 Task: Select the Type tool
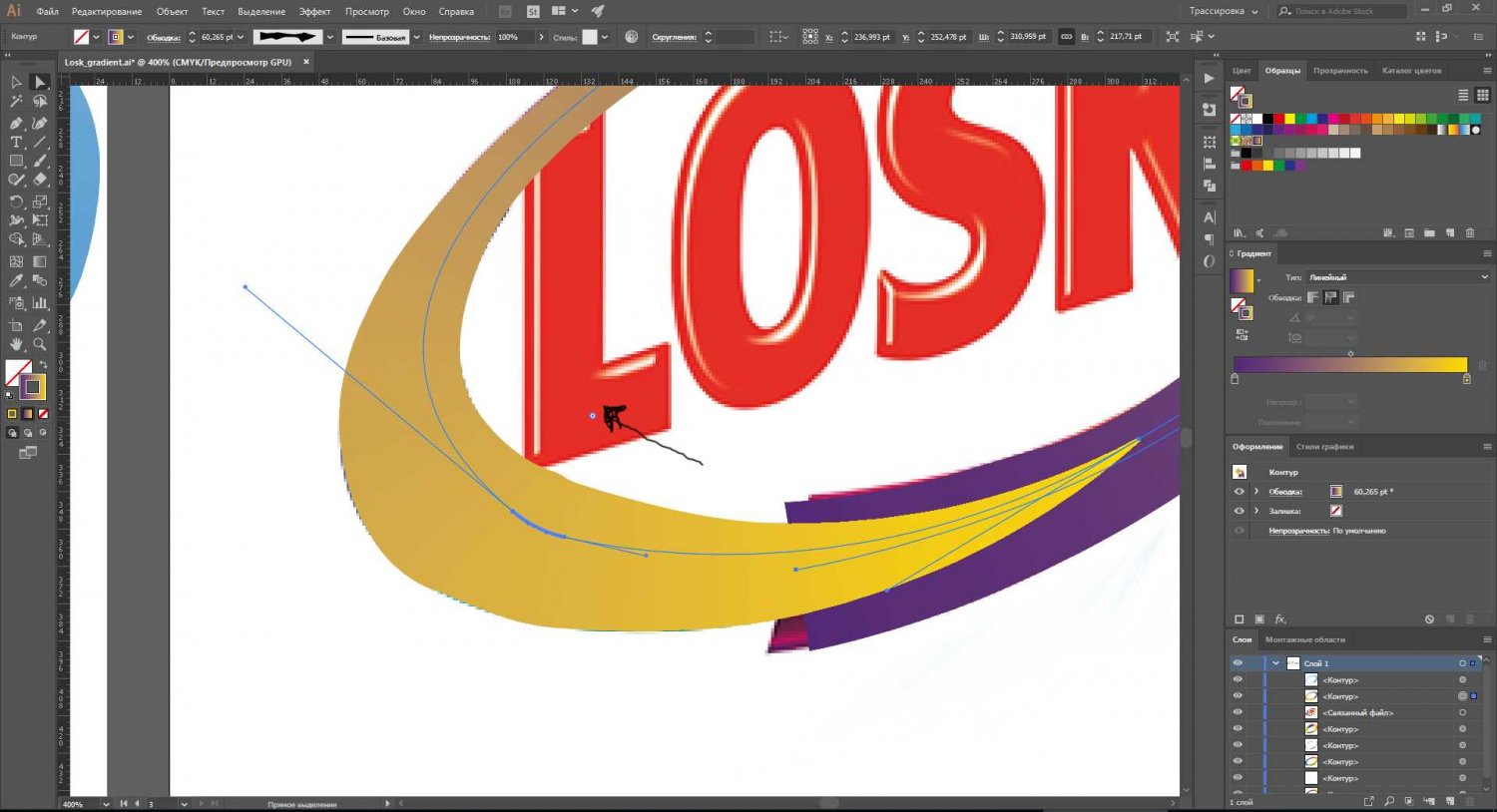click(16, 143)
